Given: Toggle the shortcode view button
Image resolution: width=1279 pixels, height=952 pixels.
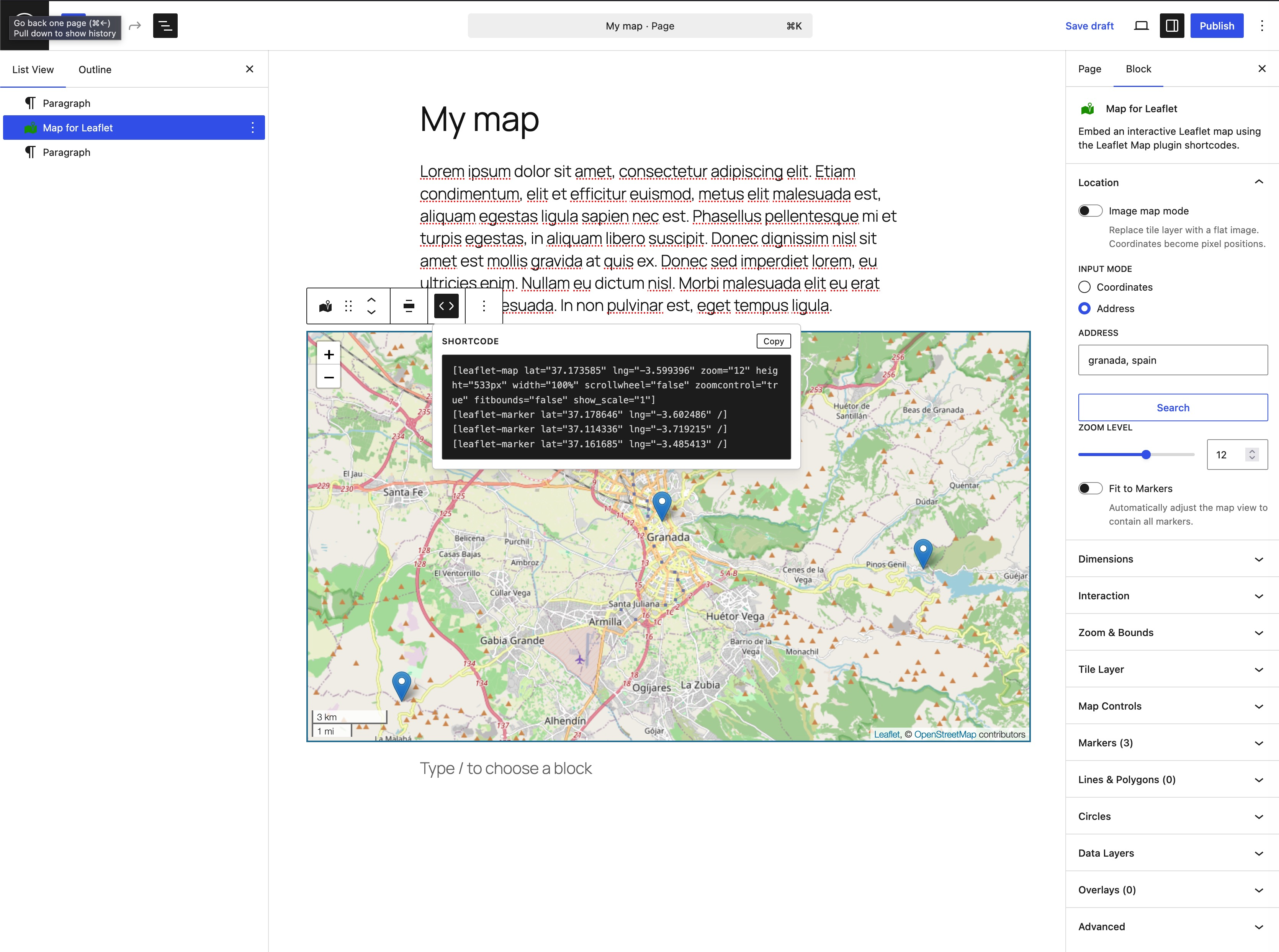Looking at the screenshot, I should coord(447,306).
